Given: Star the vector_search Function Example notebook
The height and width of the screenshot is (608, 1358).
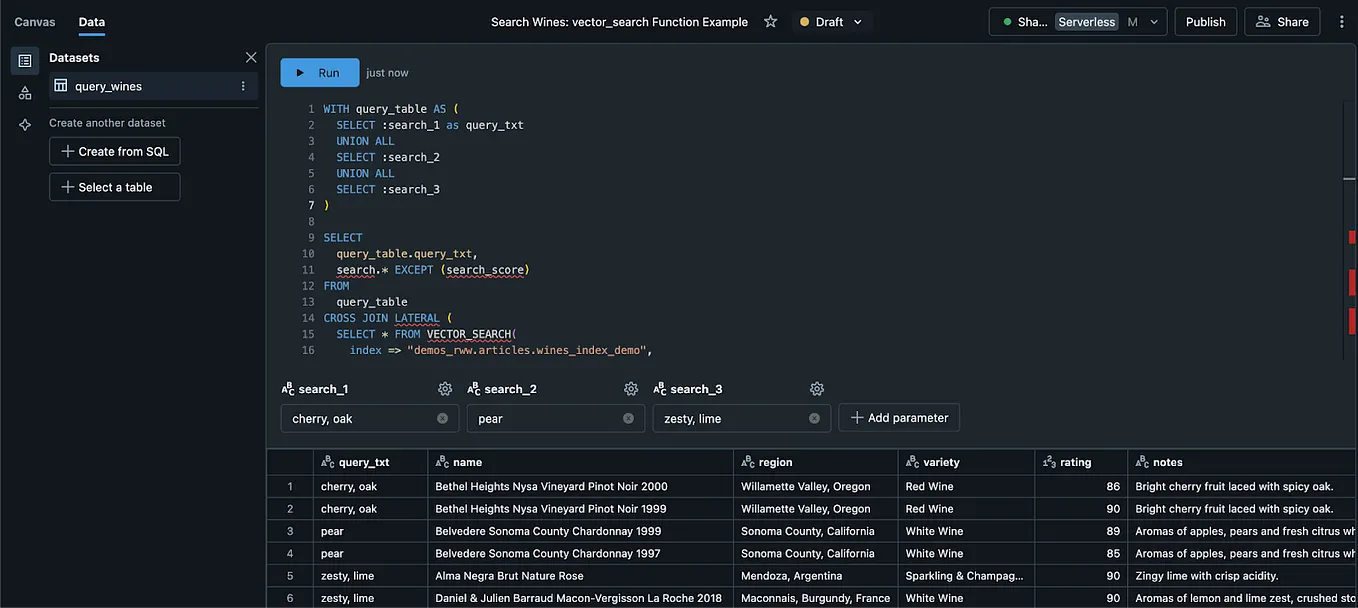Looking at the screenshot, I should coord(770,20).
